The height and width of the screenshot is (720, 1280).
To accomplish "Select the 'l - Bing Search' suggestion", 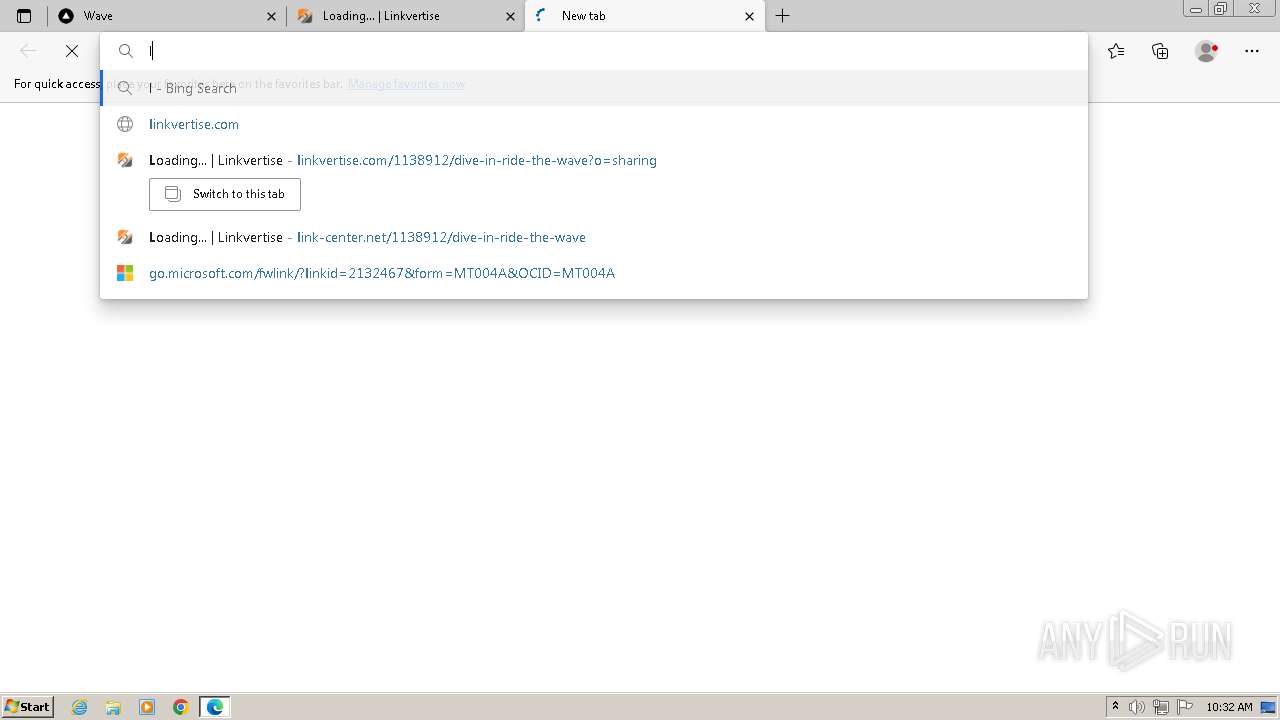I will (594, 88).
